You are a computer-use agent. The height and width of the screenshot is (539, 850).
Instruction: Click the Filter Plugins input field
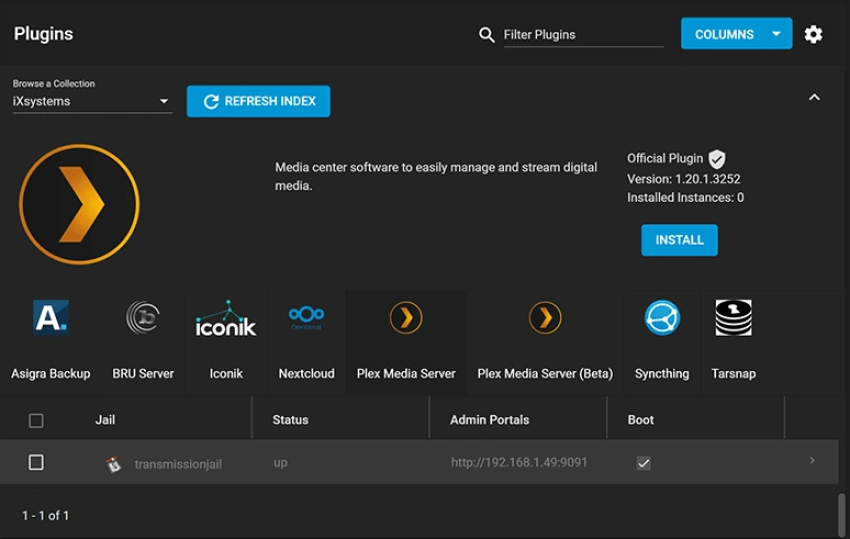coord(583,35)
